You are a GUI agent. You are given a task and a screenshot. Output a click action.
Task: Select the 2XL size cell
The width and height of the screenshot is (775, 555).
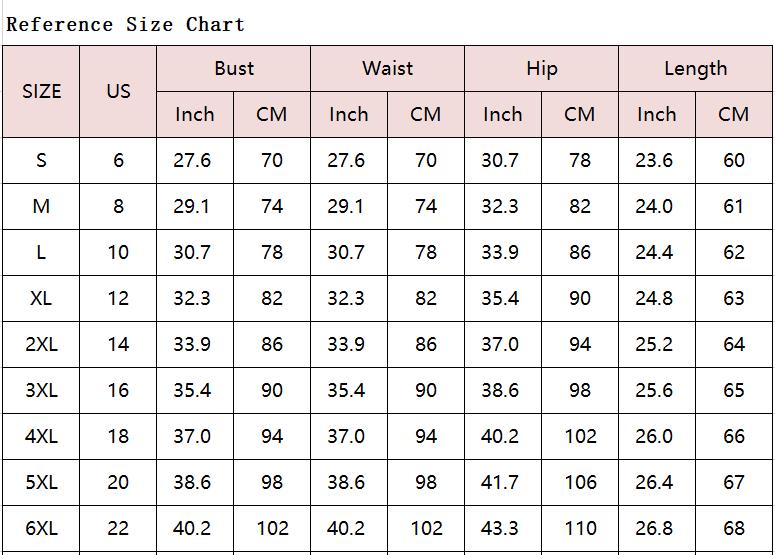[41, 344]
